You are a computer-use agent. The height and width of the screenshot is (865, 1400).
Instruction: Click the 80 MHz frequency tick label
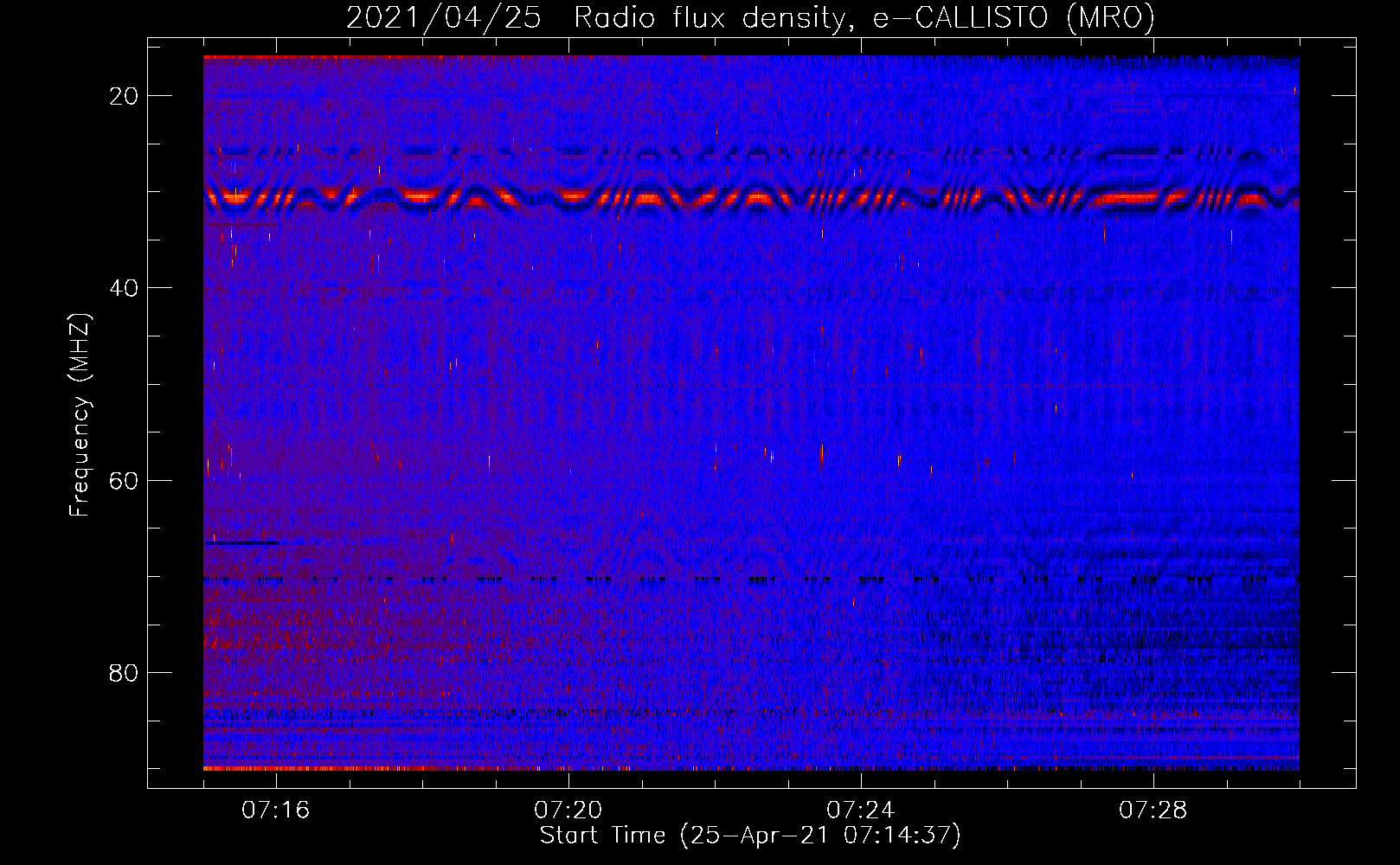click(x=124, y=672)
